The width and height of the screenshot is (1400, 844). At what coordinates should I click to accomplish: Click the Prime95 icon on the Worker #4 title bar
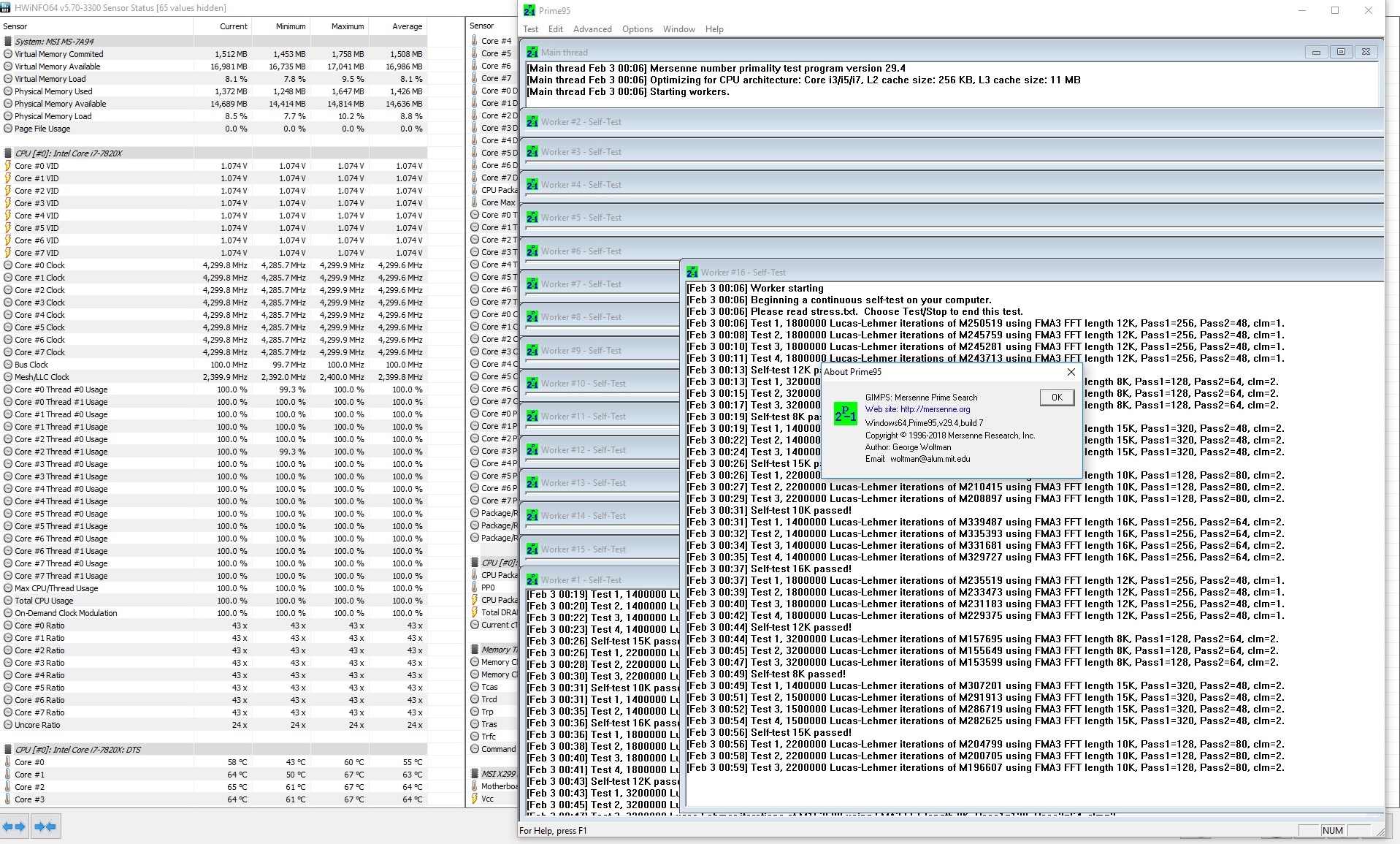(532, 185)
